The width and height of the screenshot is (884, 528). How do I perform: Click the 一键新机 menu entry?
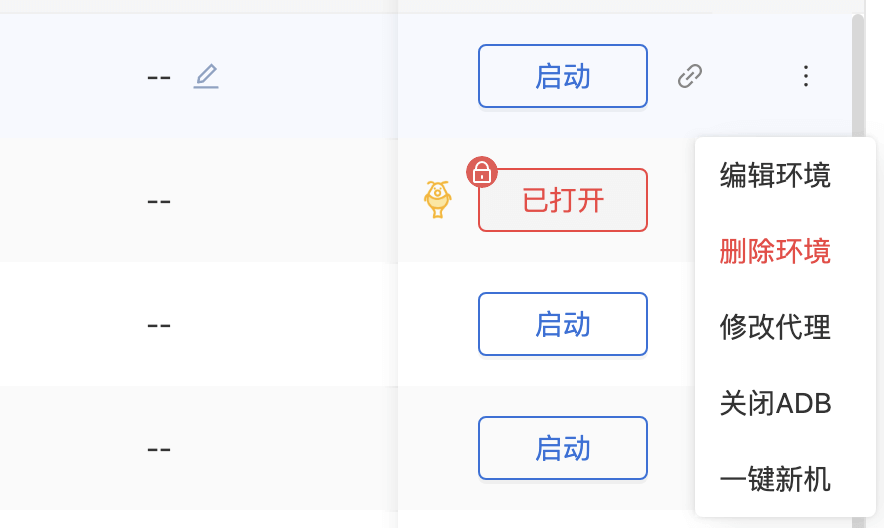(x=775, y=479)
